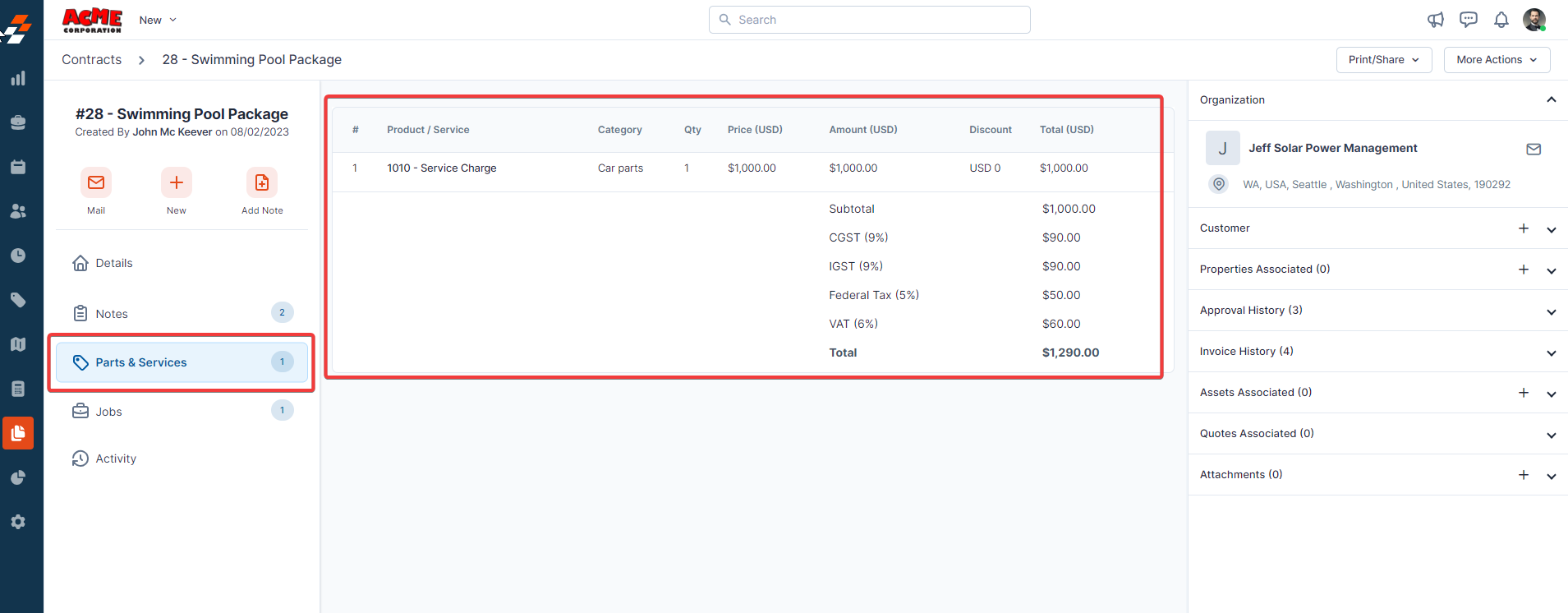Open the More Actions dropdown

(x=1496, y=60)
